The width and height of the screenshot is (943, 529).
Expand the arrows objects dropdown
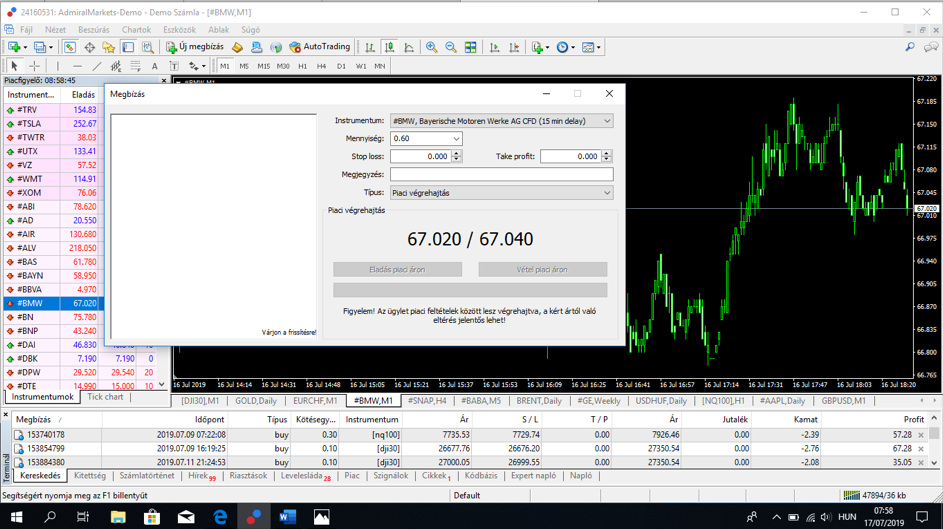coord(203,66)
